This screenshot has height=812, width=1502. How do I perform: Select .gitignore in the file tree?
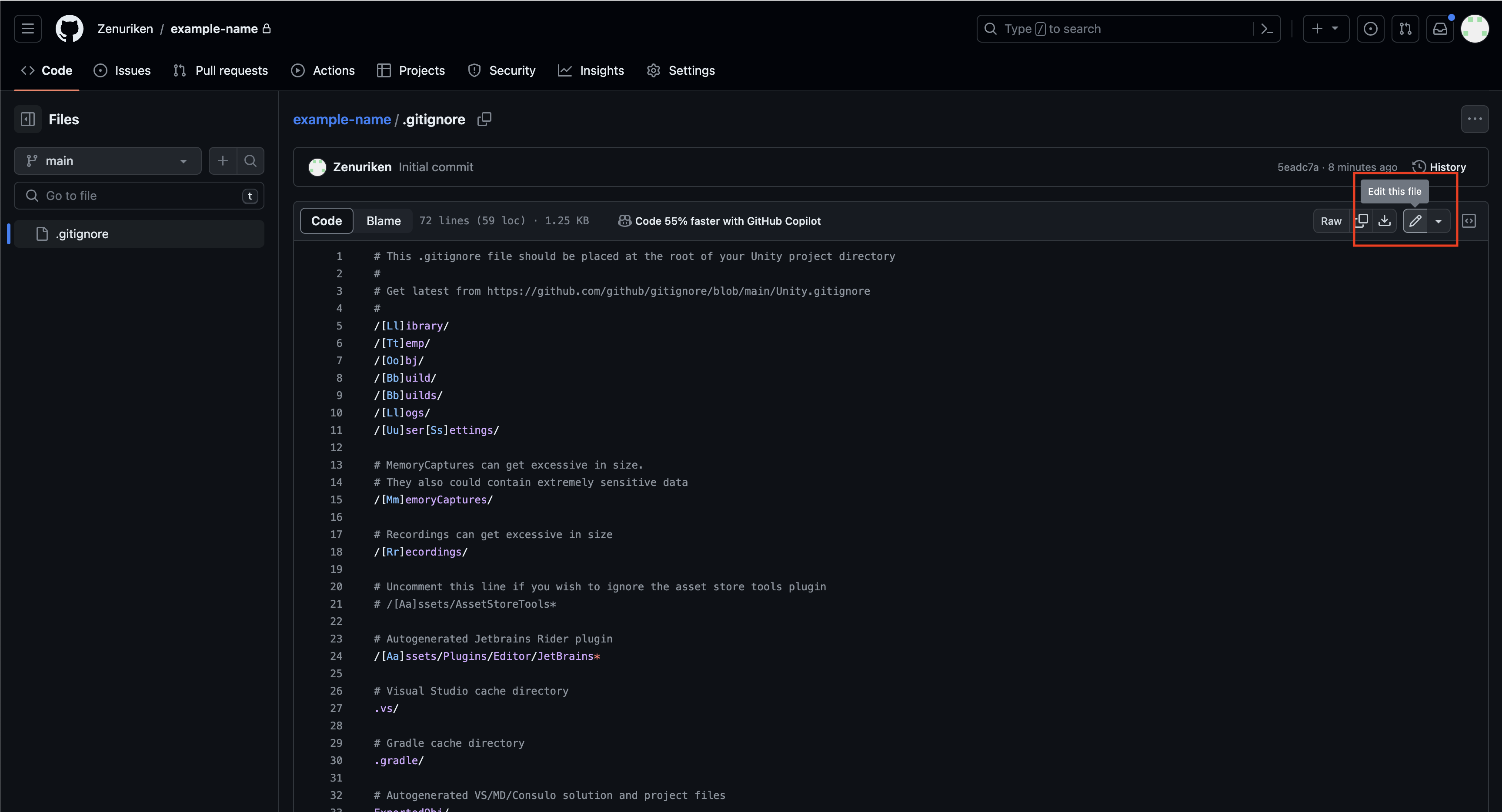tap(139, 234)
